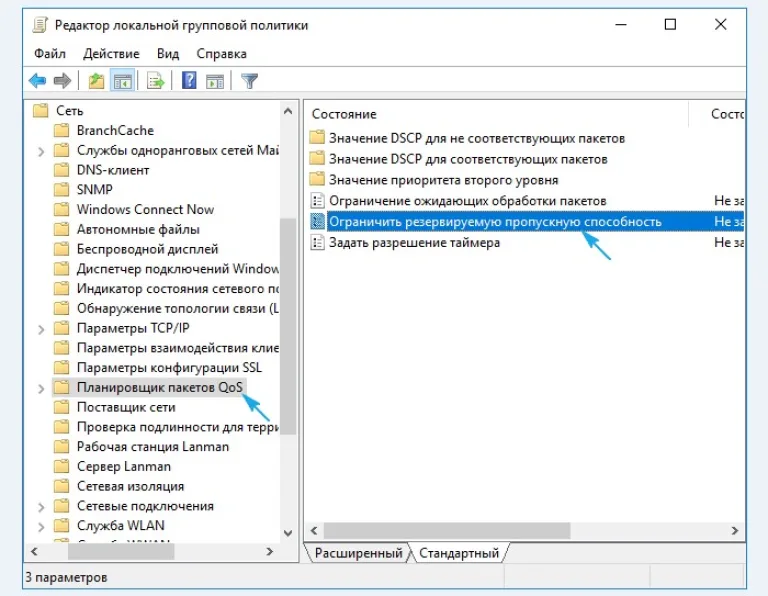Click right pane horizontal scrollbar thumb

(447, 530)
